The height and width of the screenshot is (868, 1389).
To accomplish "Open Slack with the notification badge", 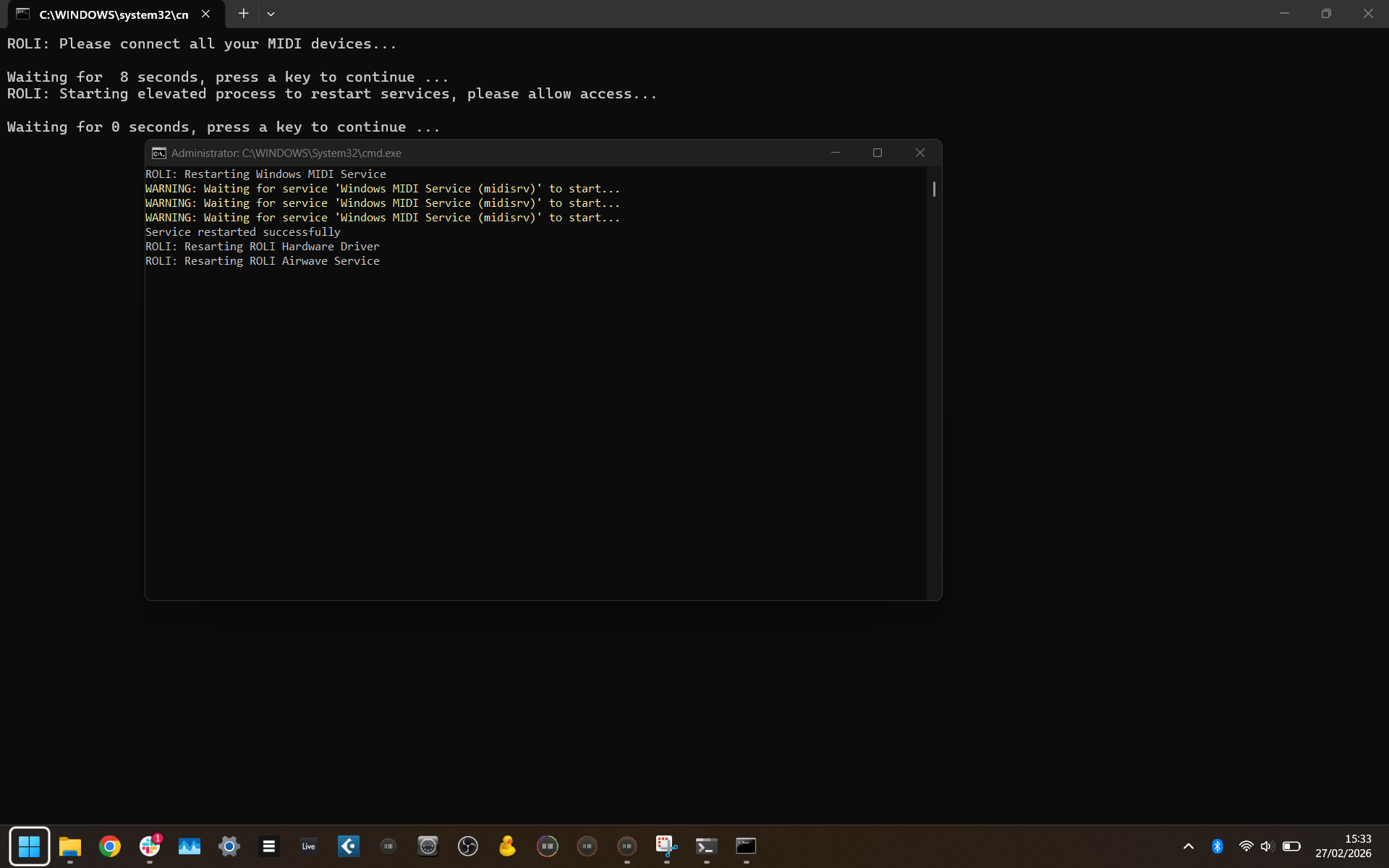I will click(150, 846).
